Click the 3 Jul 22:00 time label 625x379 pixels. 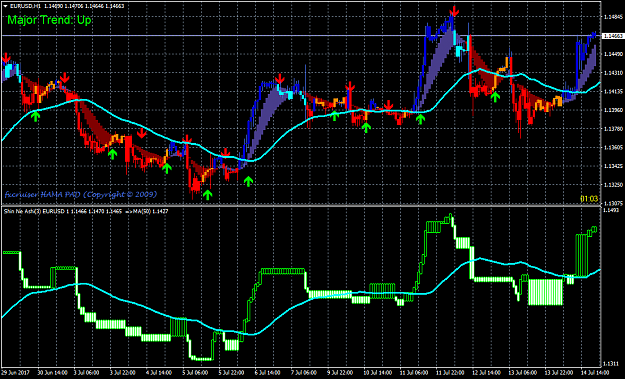[x=122, y=373]
